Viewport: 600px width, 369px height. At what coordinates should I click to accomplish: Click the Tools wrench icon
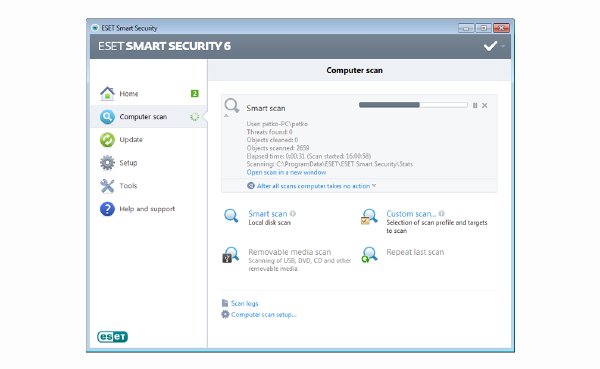[107, 186]
